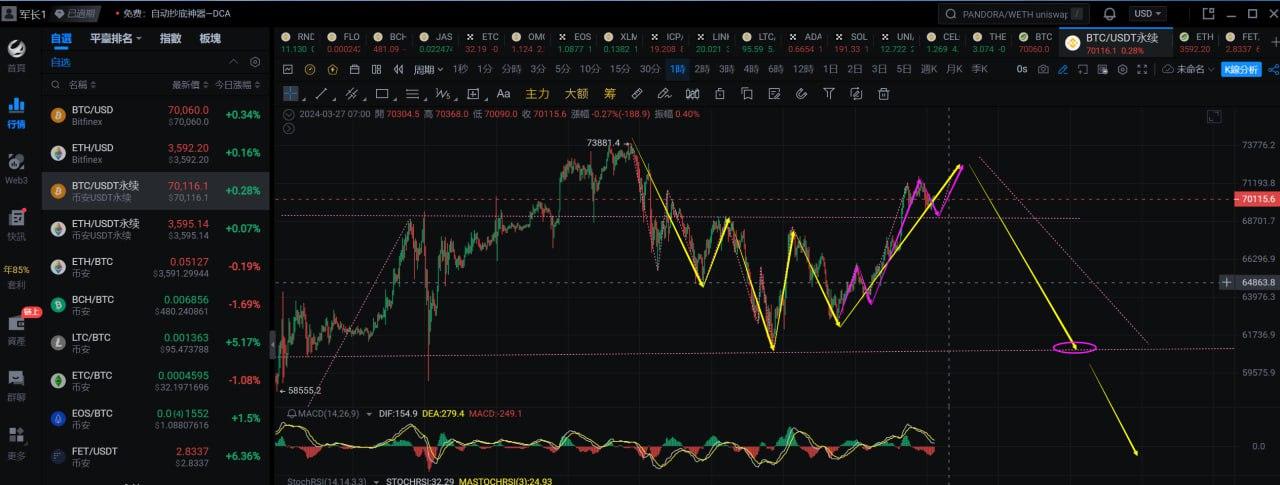This screenshot has height=485, width=1280.
Task: Open the LTC symbol tab
Action: [x=761, y=41]
